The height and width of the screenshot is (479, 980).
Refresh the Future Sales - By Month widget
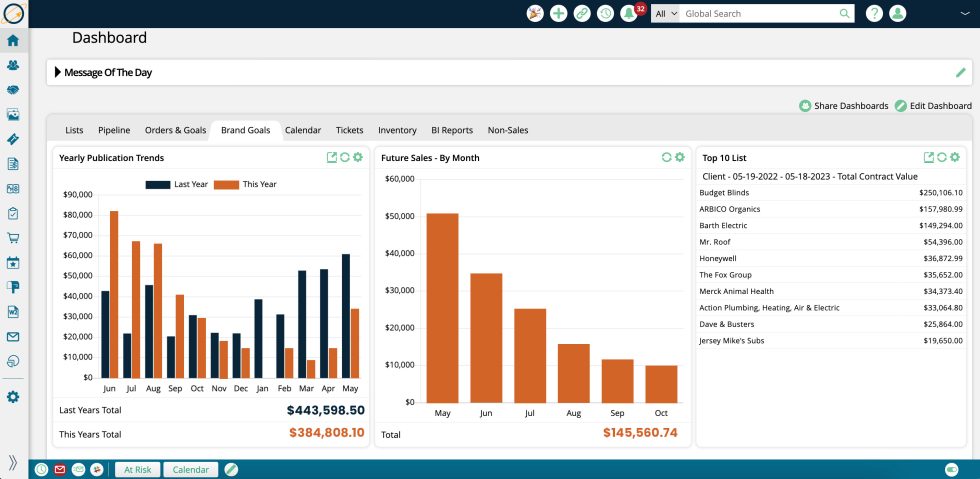tap(666, 157)
